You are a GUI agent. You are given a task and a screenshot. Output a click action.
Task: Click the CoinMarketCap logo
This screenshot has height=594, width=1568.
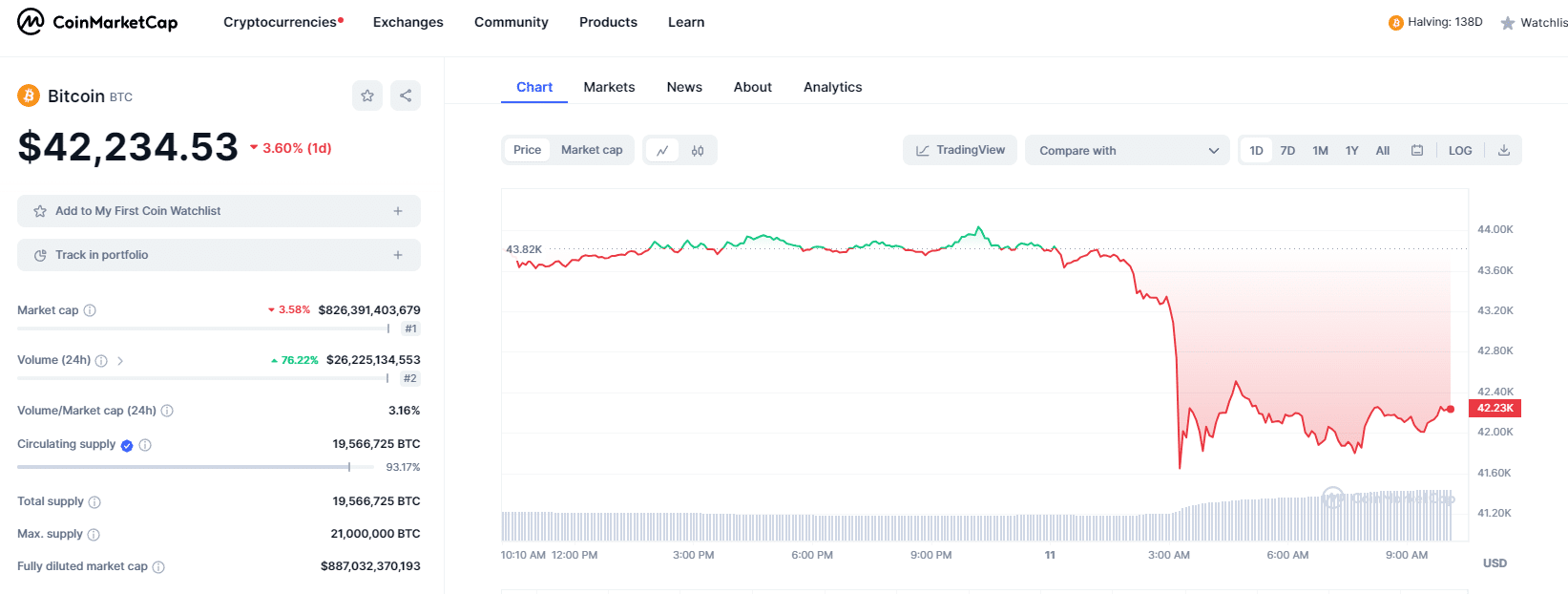[x=97, y=22]
